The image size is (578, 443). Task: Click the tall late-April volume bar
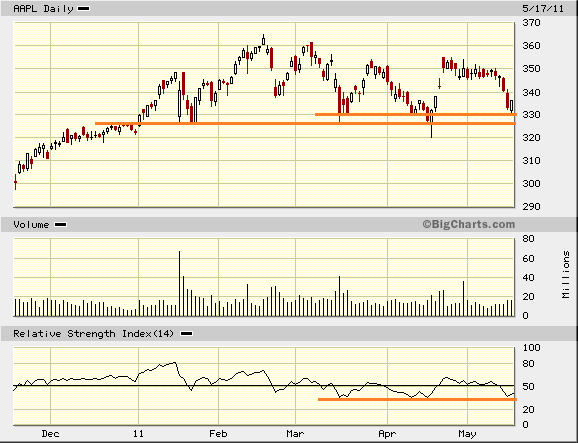coord(463,299)
